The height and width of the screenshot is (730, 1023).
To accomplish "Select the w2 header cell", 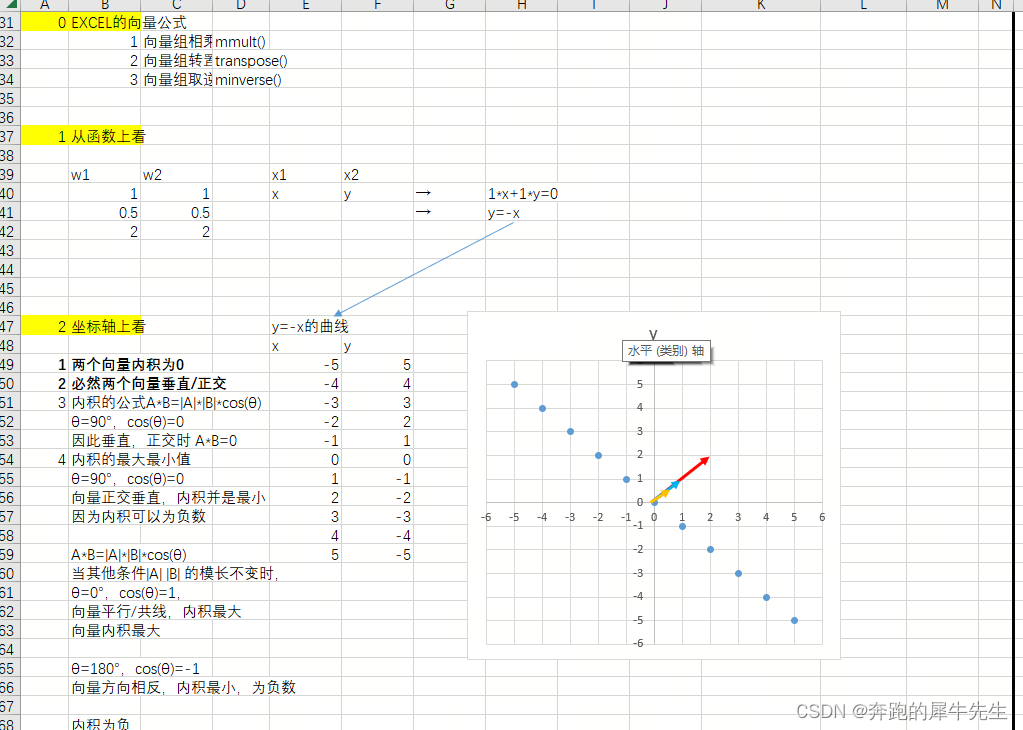I will click(x=176, y=174).
